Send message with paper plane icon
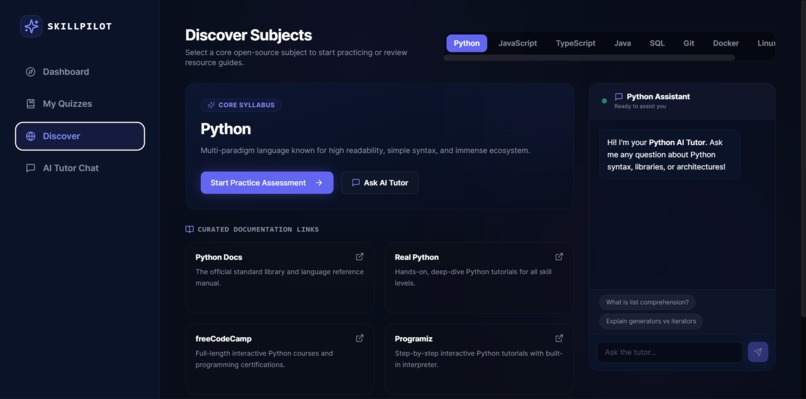Screen dimensions: 806x399 click(x=758, y=352)
